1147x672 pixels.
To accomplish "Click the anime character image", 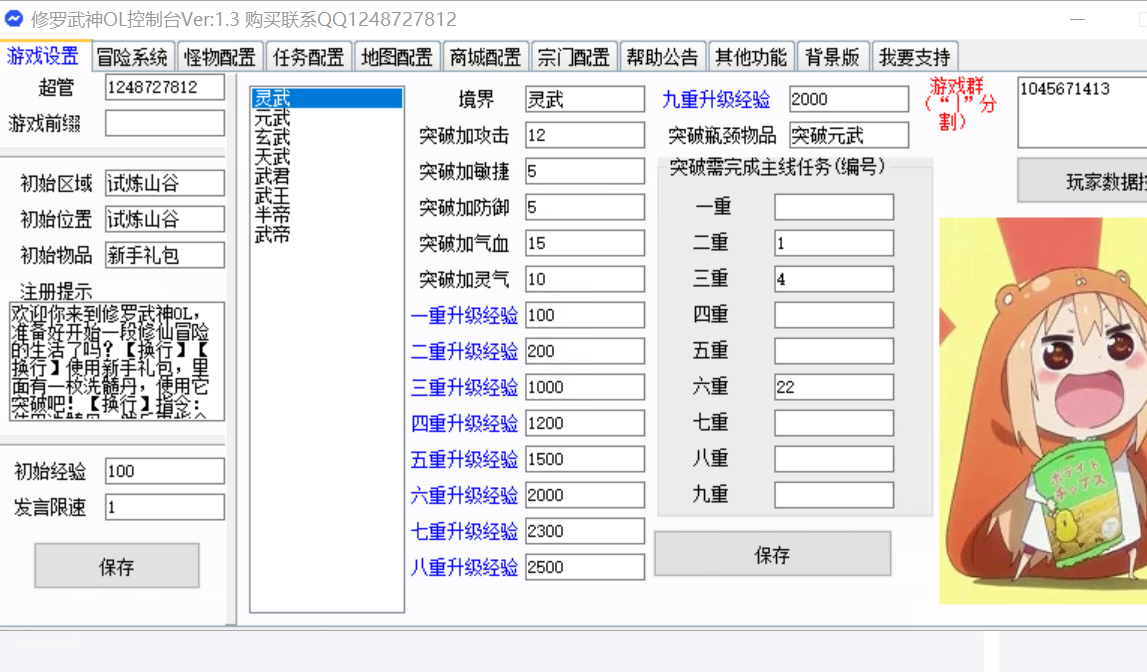I will point(1042,410).
